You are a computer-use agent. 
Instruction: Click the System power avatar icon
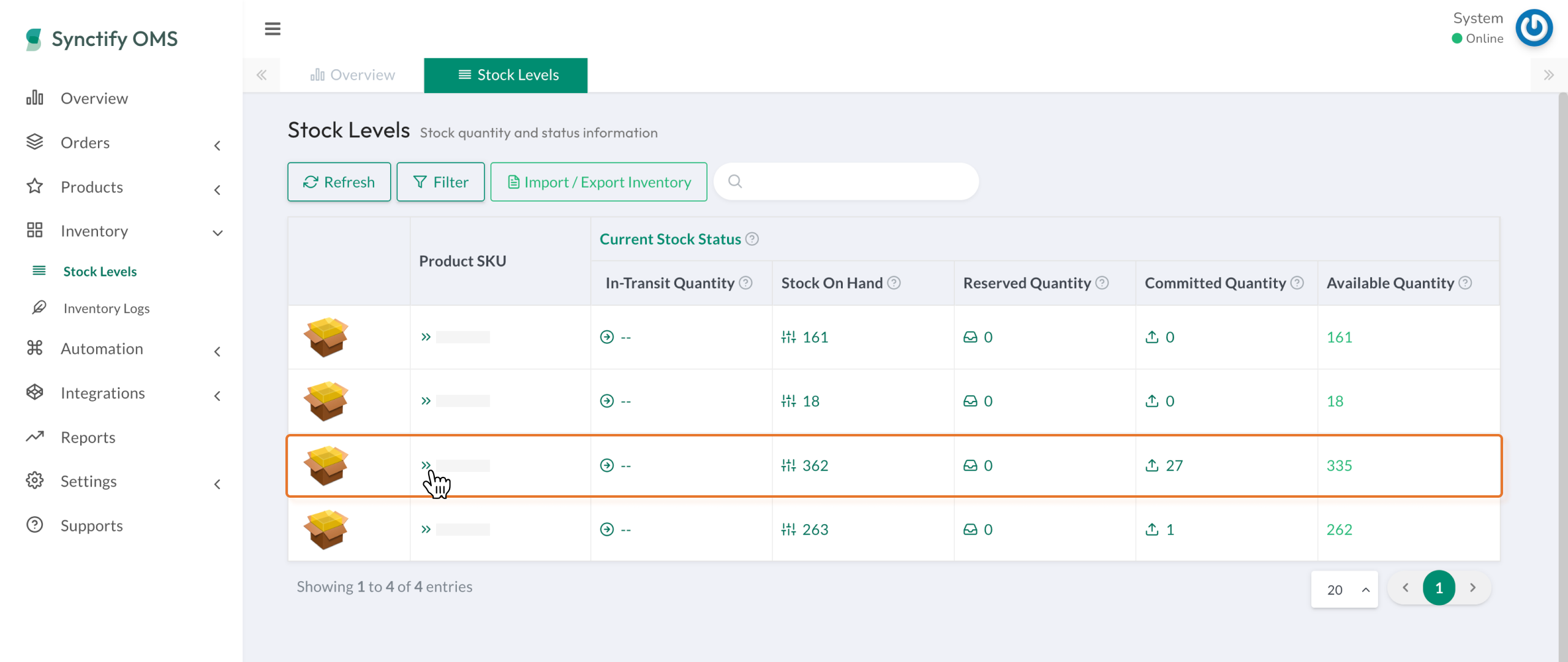pyautogui.click(x=1534, y=28)
